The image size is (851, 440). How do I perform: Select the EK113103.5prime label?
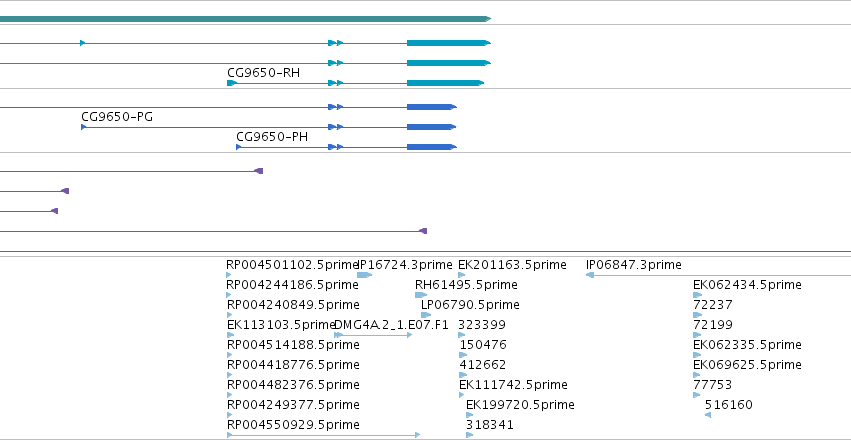pos(281,325)
